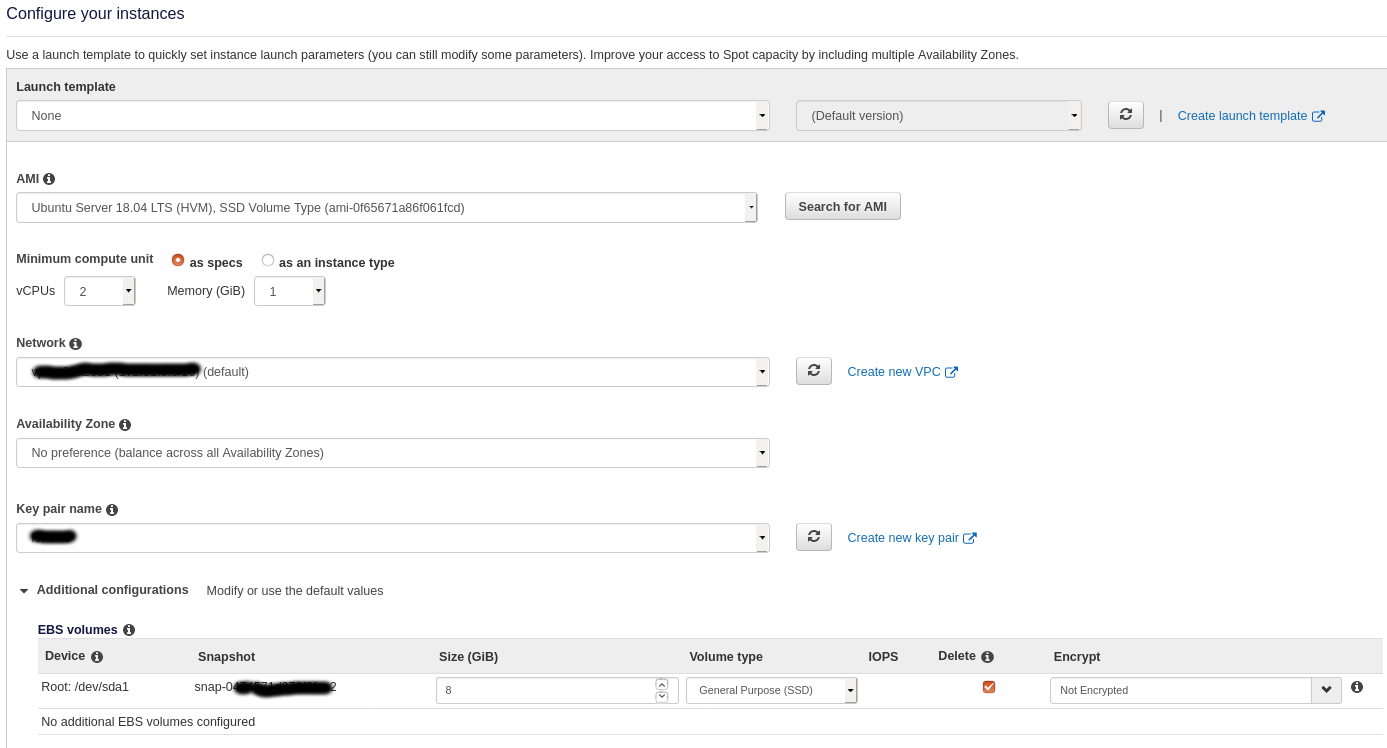This screenshot has width=1387, height=748.
Task: Open the AMI selection dropdown
Action: click(x=386, y=208)
